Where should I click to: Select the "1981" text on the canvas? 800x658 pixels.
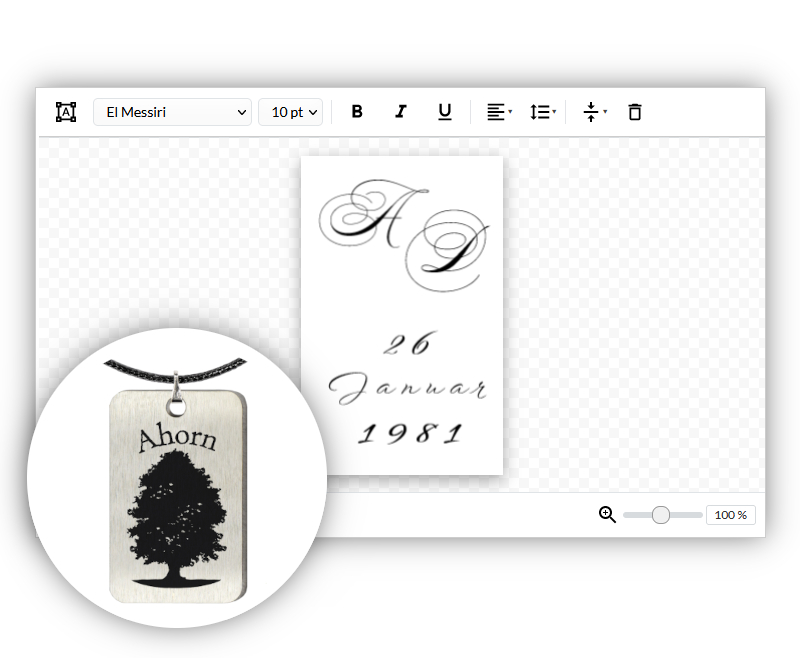[x=410, y=434]
